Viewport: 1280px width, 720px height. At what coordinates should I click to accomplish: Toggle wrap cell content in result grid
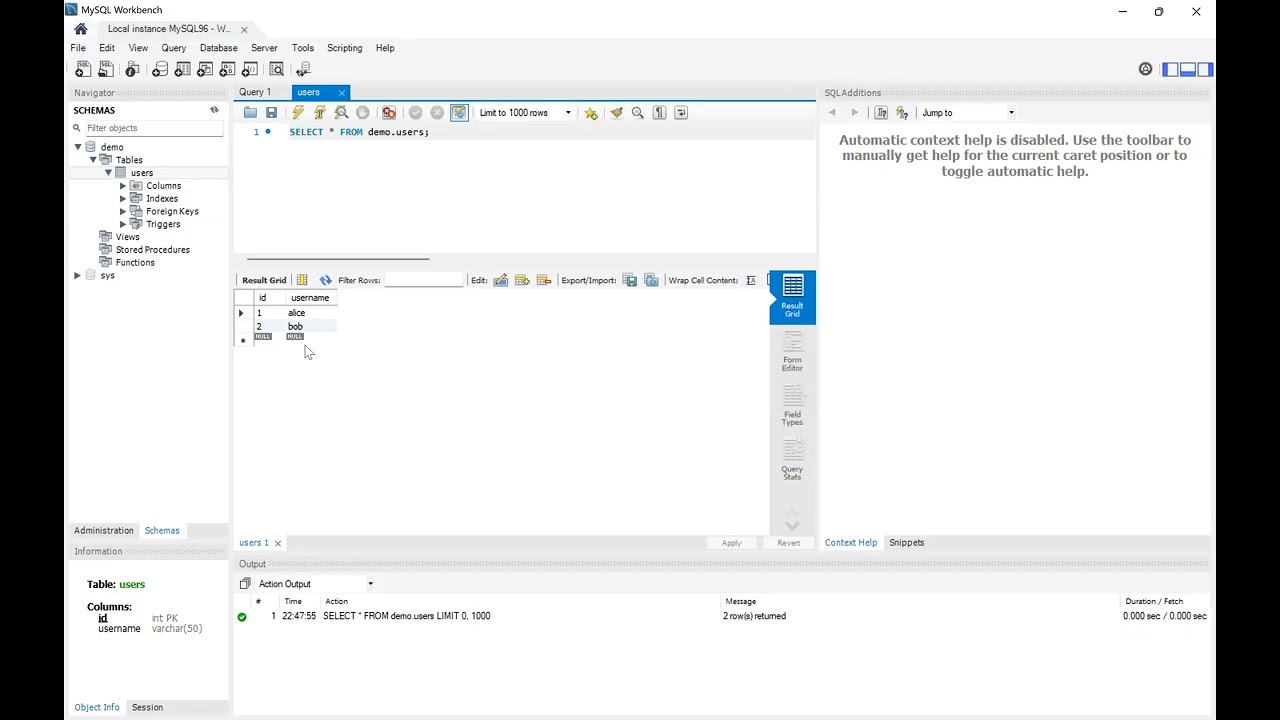point(751,280)
